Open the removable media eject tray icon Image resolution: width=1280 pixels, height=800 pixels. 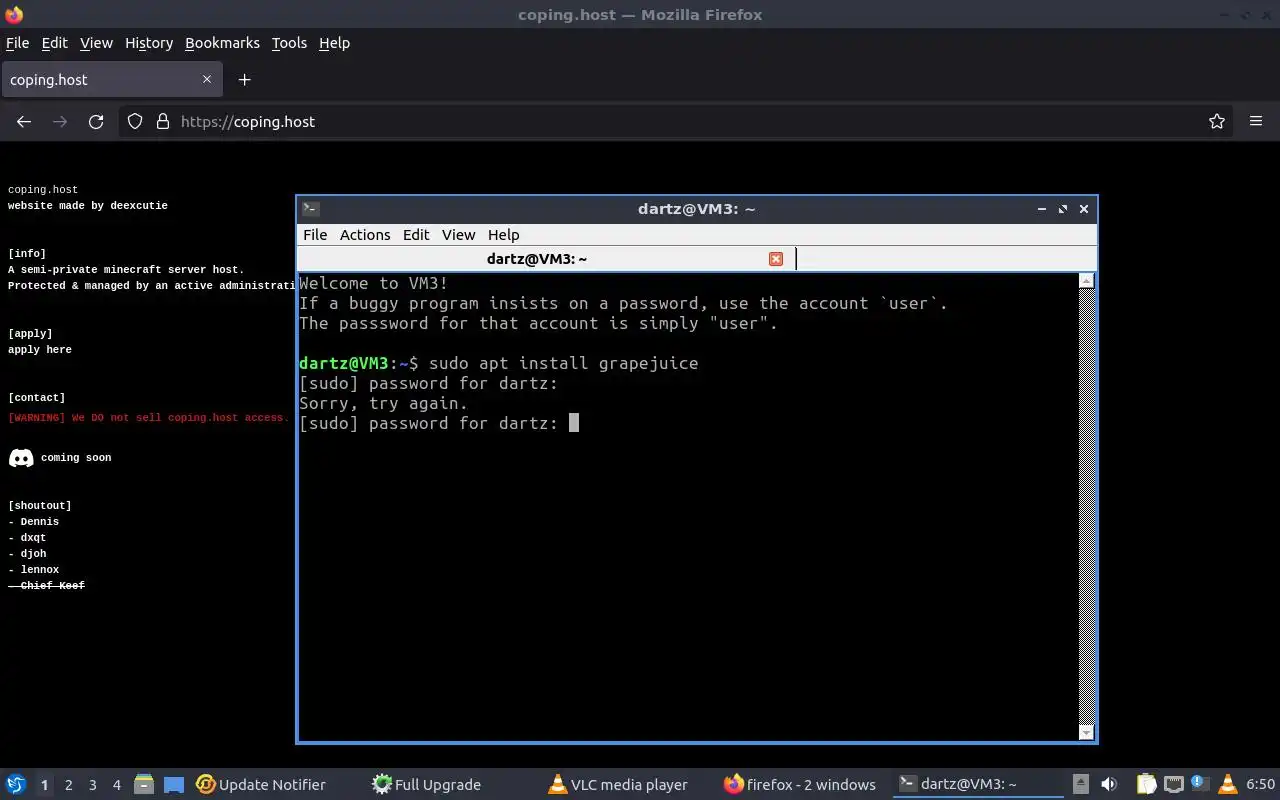(1081, 784)
